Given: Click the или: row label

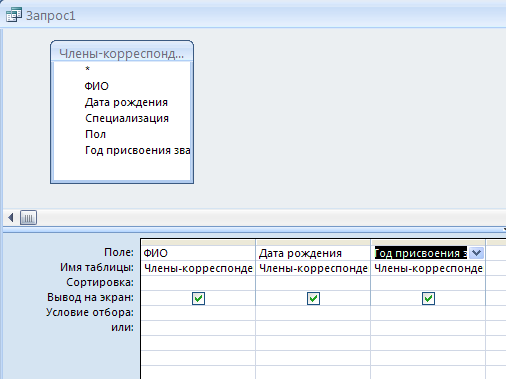Looking at the screenshot, I should tap(122, 327).
